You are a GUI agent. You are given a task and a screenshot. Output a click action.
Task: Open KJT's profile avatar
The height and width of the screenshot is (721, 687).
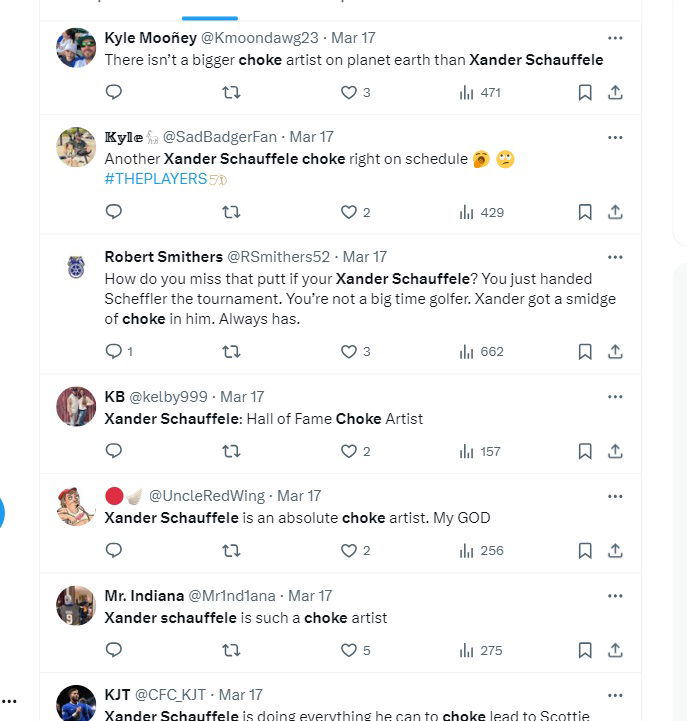pyautogui.click(x=76, y=702)
